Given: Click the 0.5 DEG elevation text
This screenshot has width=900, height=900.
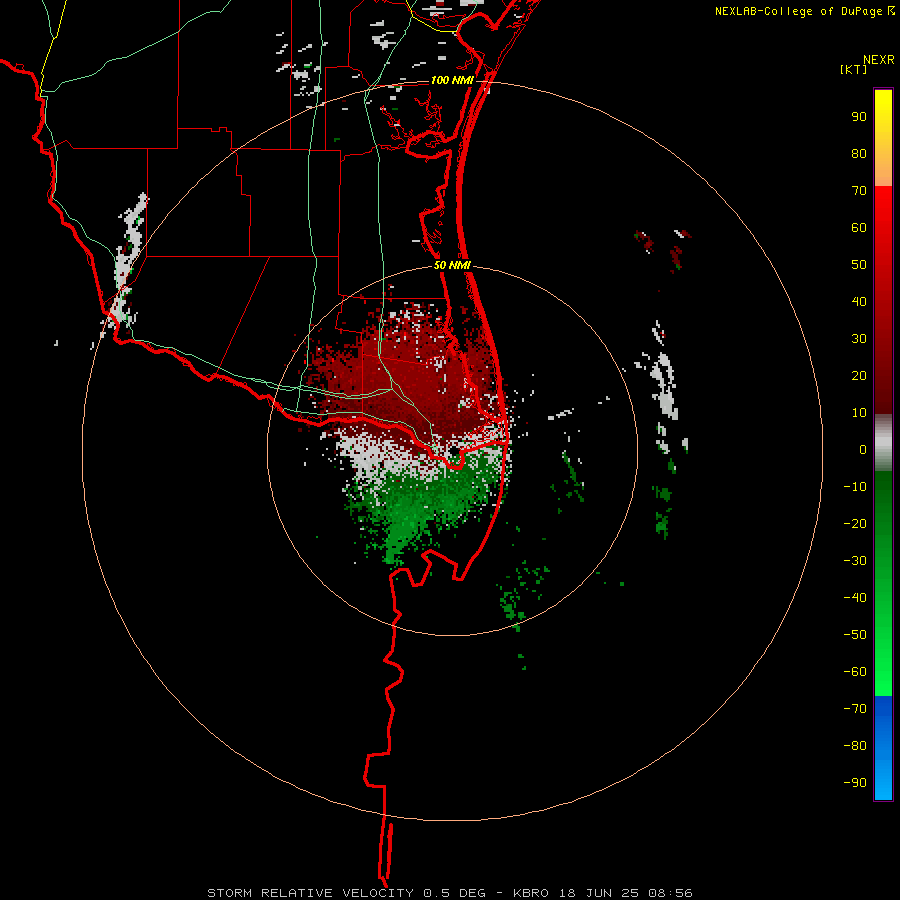Looking at the screenshot, I should tap(454, 893).
